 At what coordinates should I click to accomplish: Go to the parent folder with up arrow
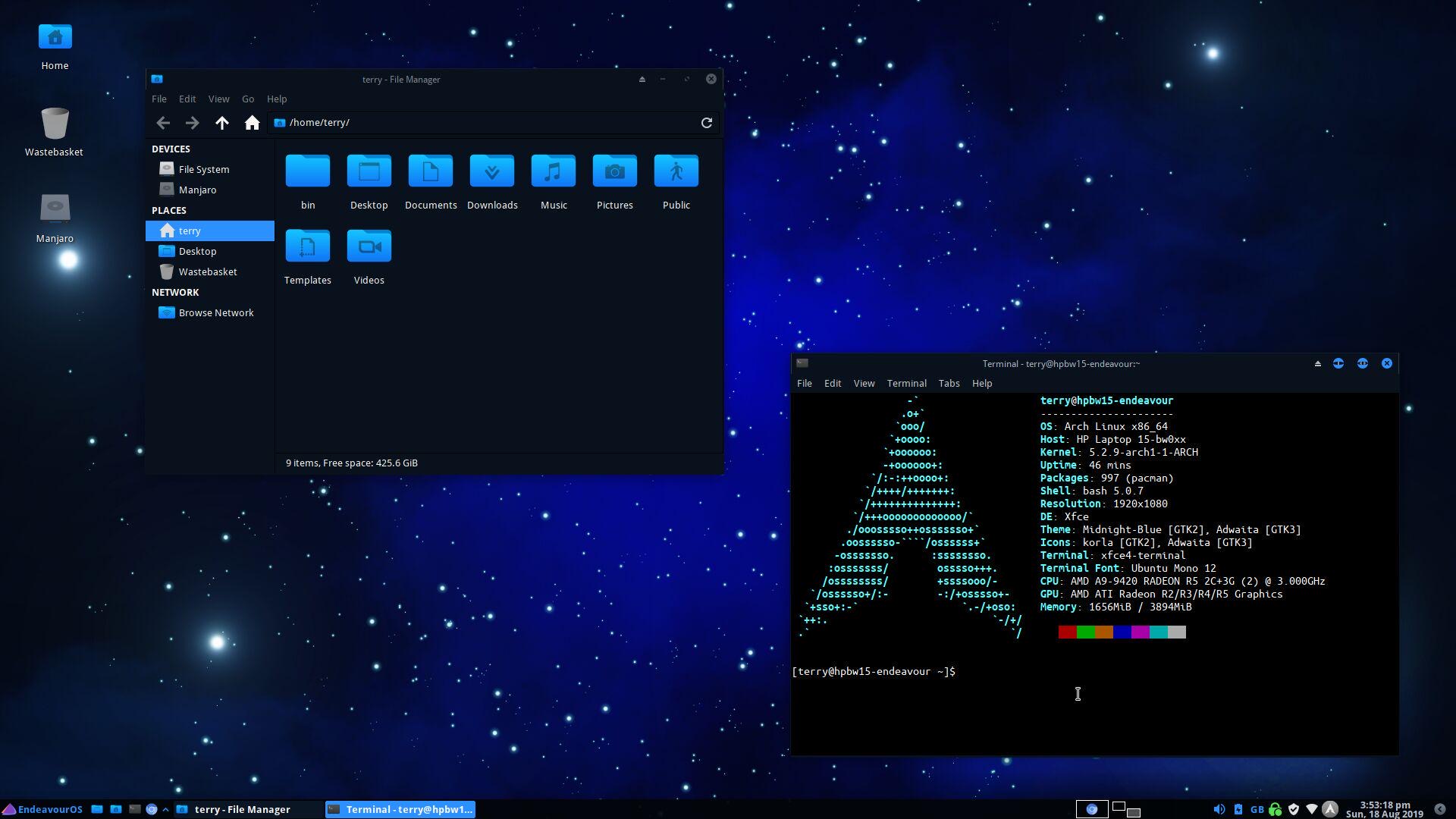(x=221, y=123)
